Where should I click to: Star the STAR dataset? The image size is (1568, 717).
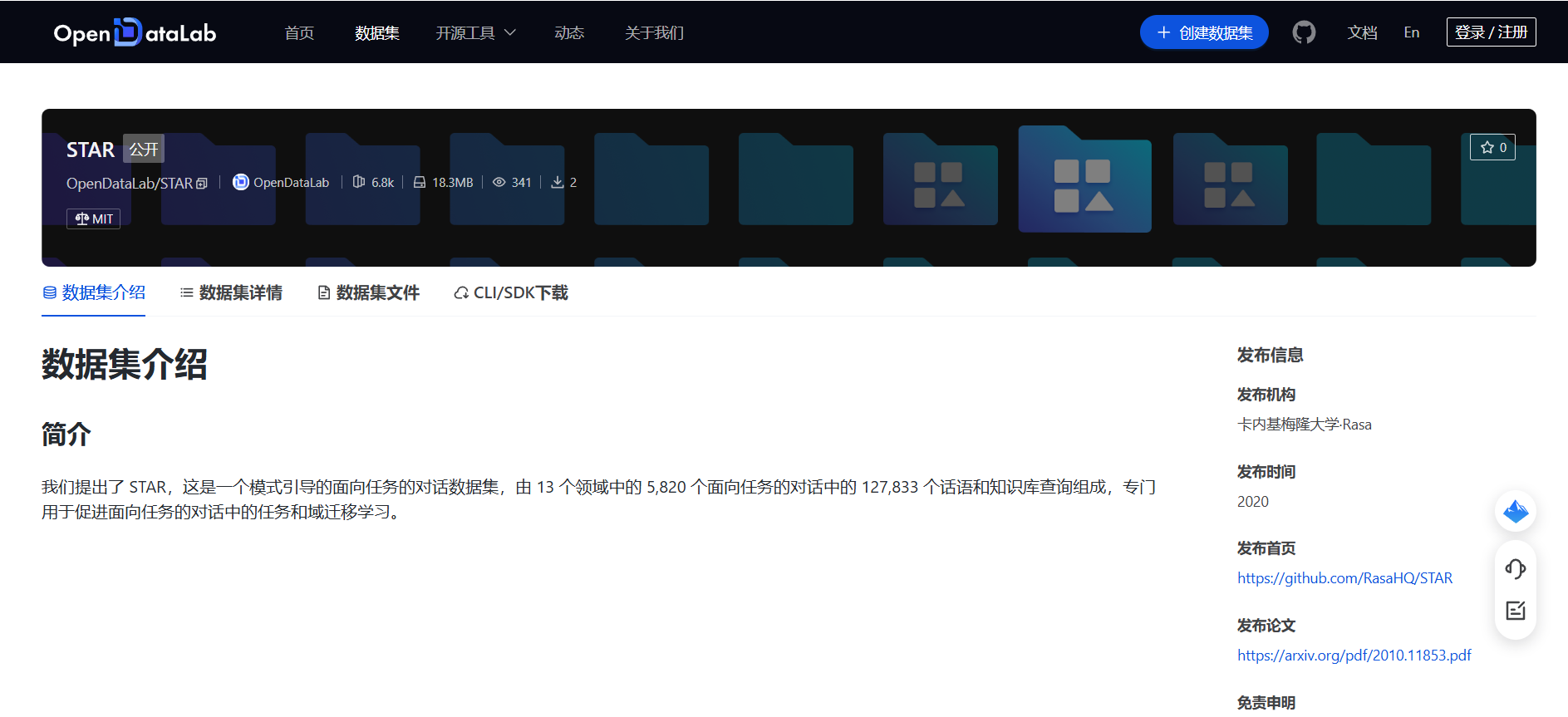(1492, 147)
